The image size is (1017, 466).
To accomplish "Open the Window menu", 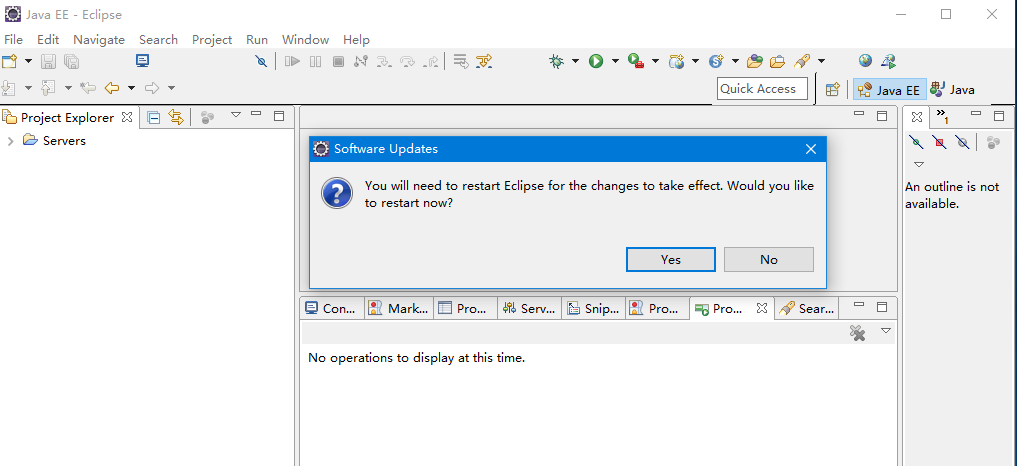I will click(305, 40).
